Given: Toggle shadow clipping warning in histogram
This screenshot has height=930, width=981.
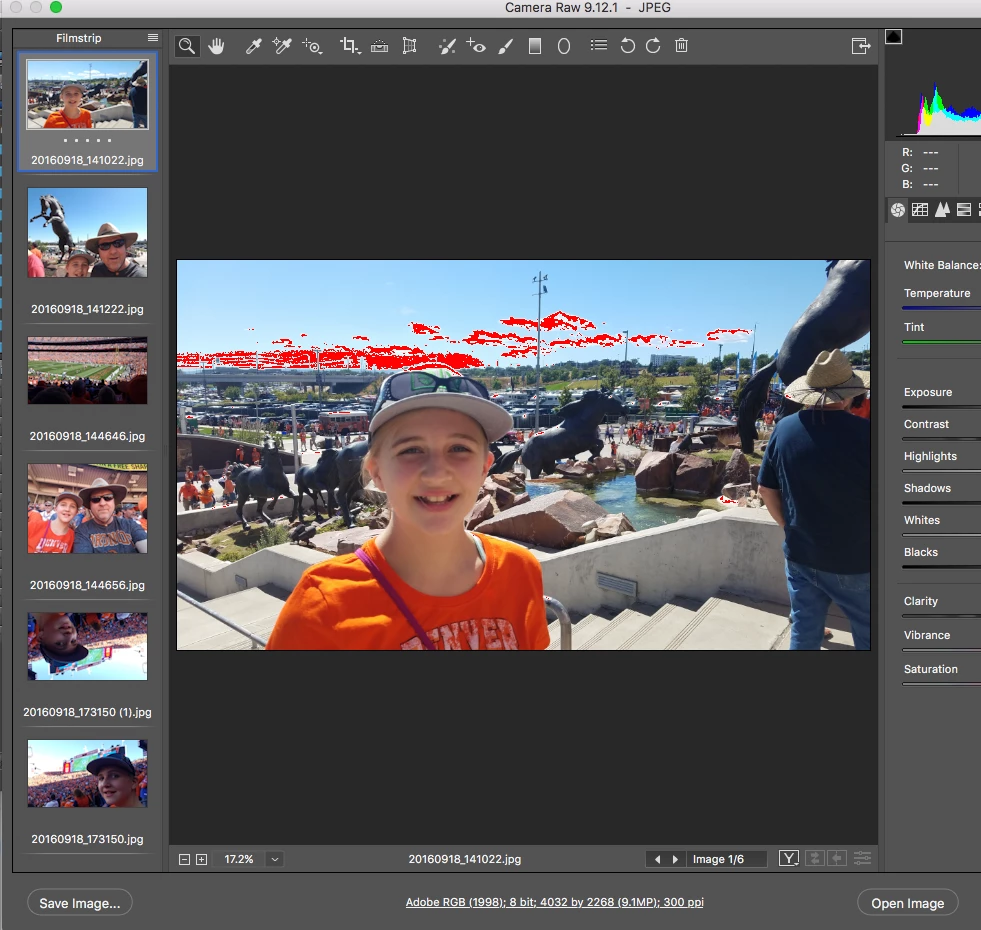Looking at the screenshot, I should click(x=893, y=36).
